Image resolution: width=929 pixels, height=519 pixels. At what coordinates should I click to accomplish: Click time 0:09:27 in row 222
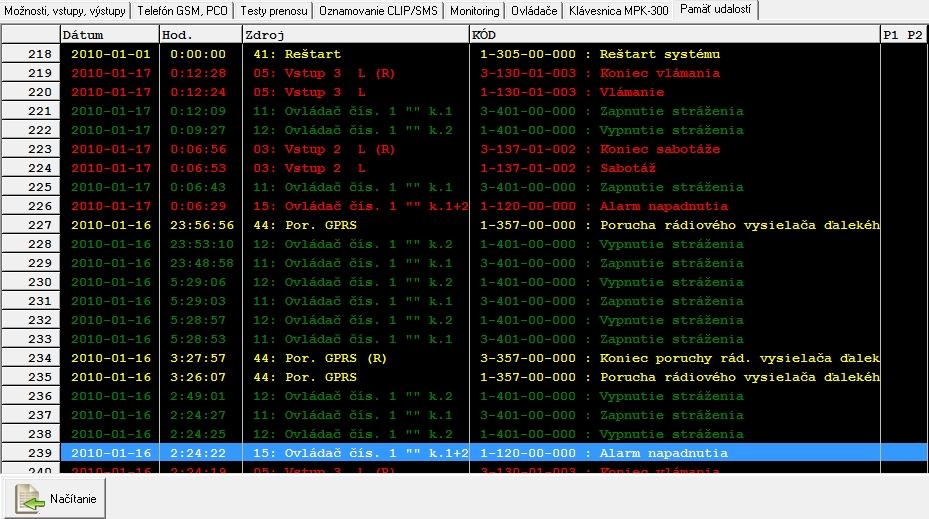(198, 130)
